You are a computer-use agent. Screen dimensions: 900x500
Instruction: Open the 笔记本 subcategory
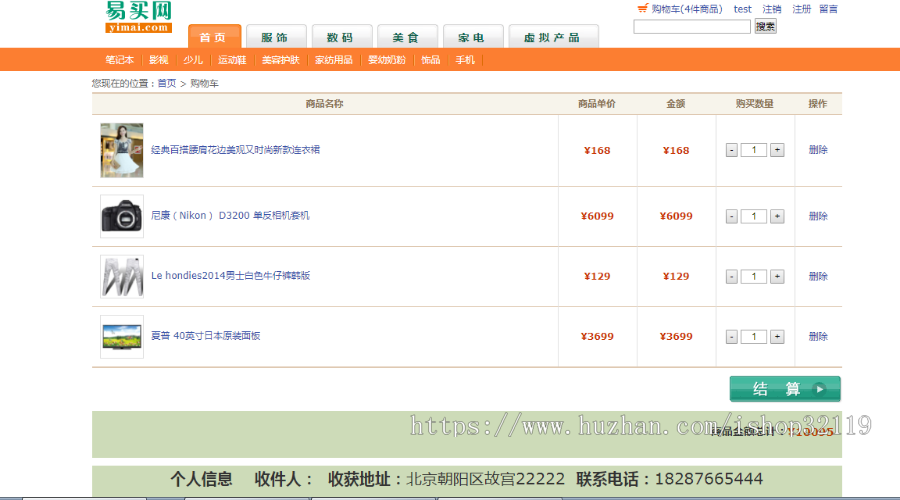[x=119, y=60]
